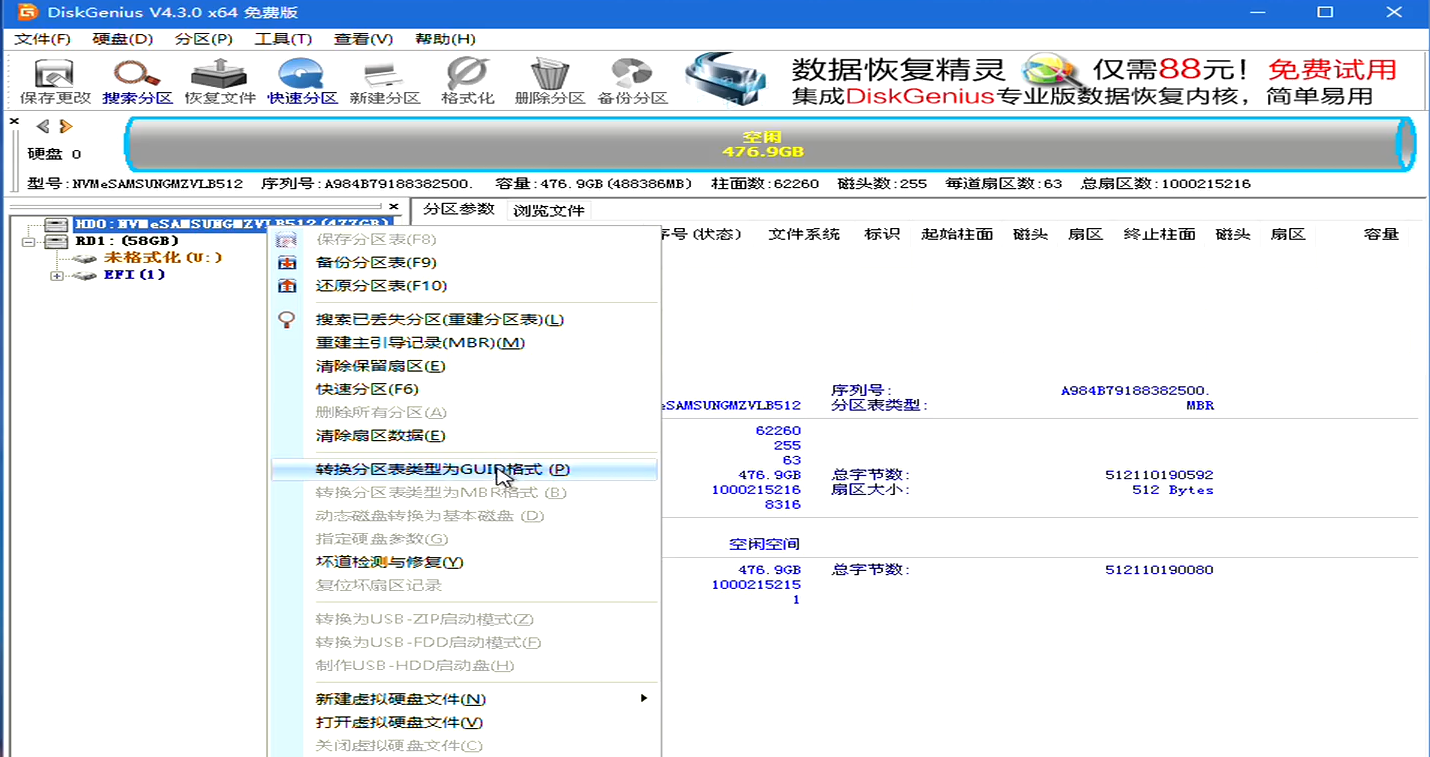Open the 备份分区 backup partition tool
The height and width of the screenshot is (757, 1430).
632,82
